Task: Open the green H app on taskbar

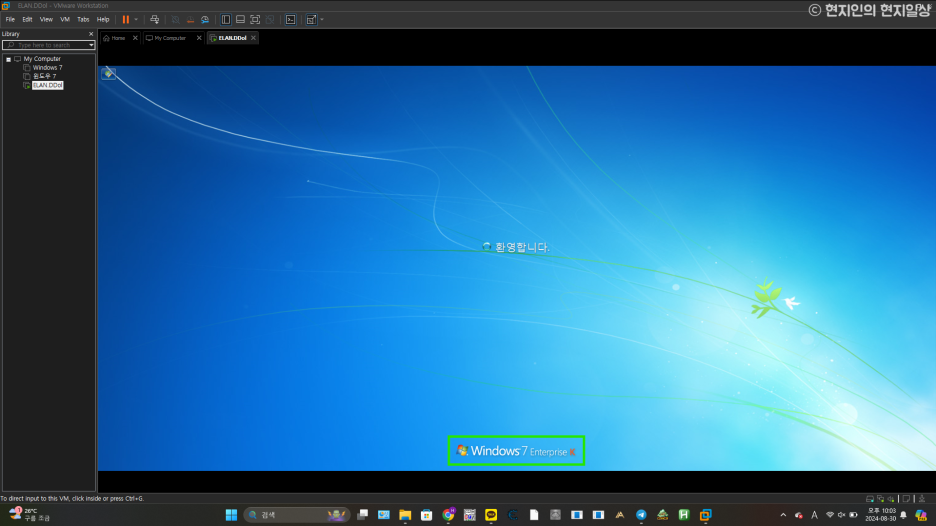Action: point(684,515)
